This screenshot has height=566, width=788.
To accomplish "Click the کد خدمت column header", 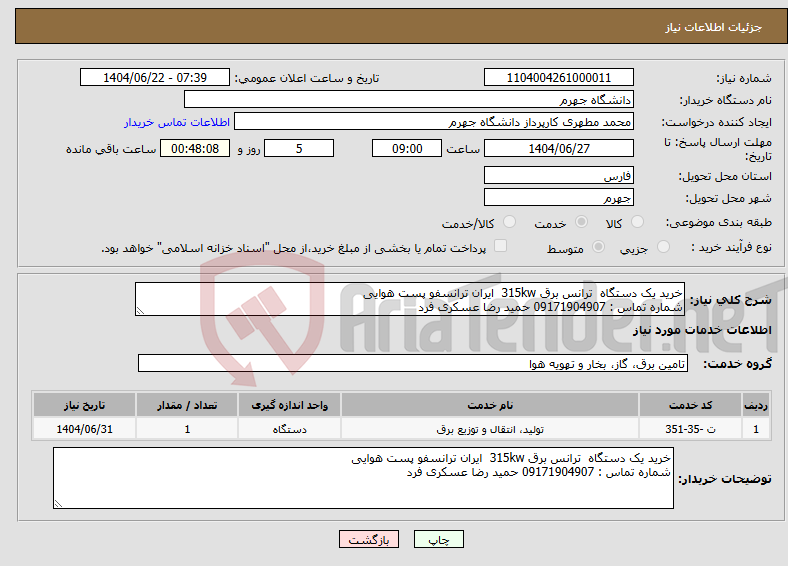I will tap(691, 405).
